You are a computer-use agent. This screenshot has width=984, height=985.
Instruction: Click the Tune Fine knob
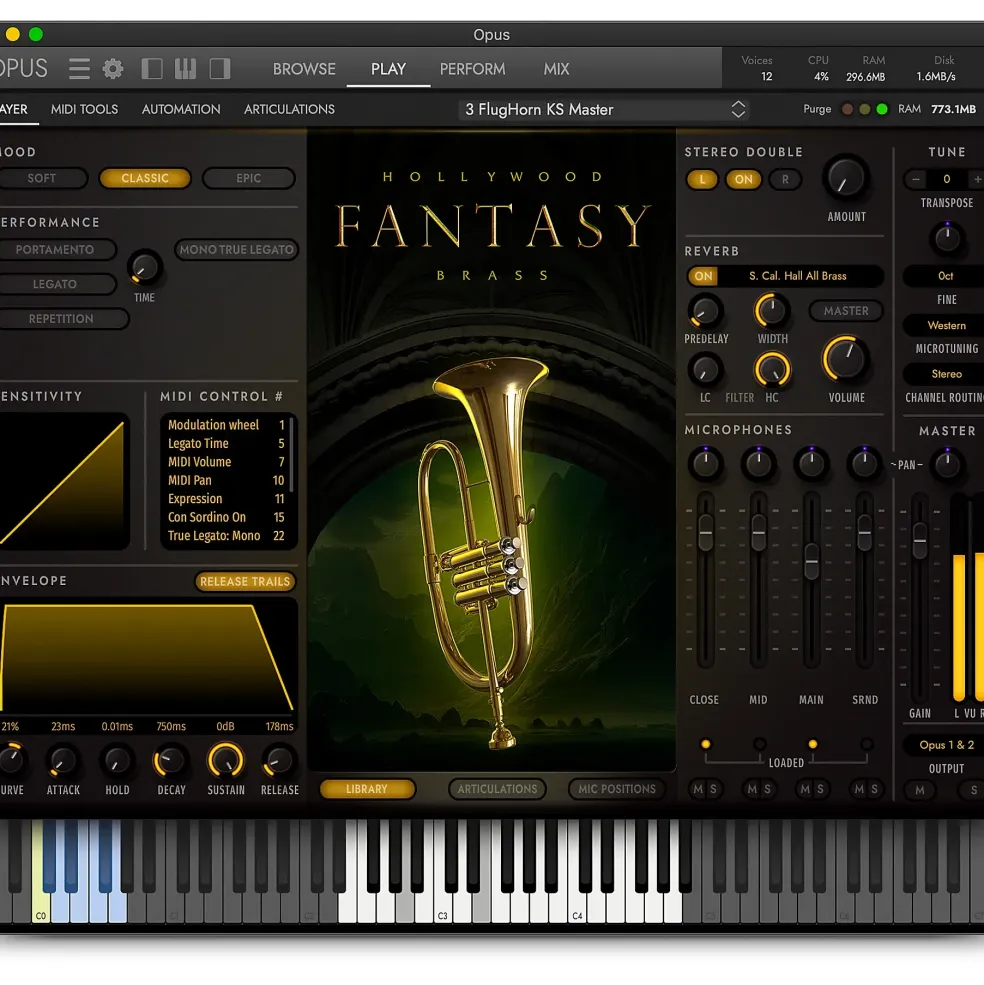(947, 239)
